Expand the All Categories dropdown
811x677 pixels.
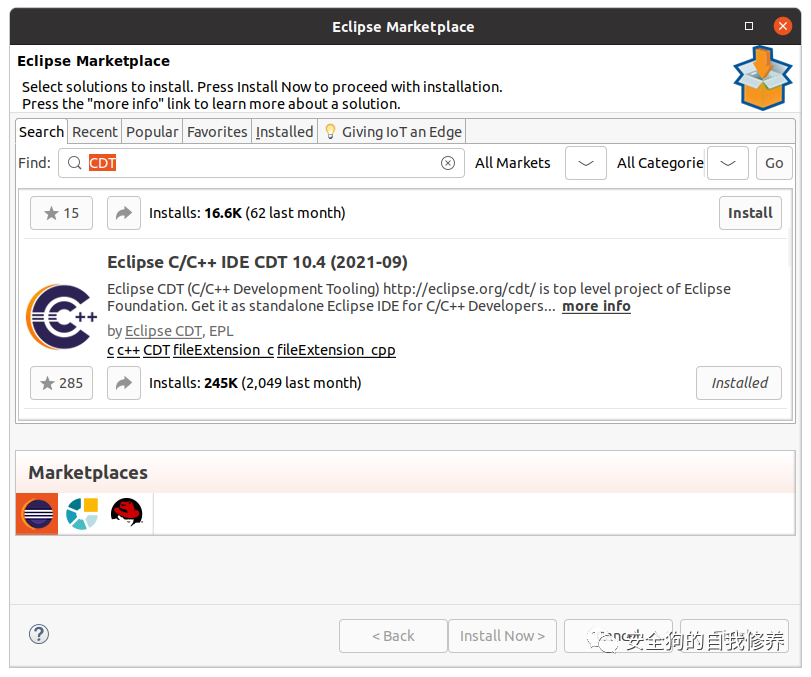point(727,163)
